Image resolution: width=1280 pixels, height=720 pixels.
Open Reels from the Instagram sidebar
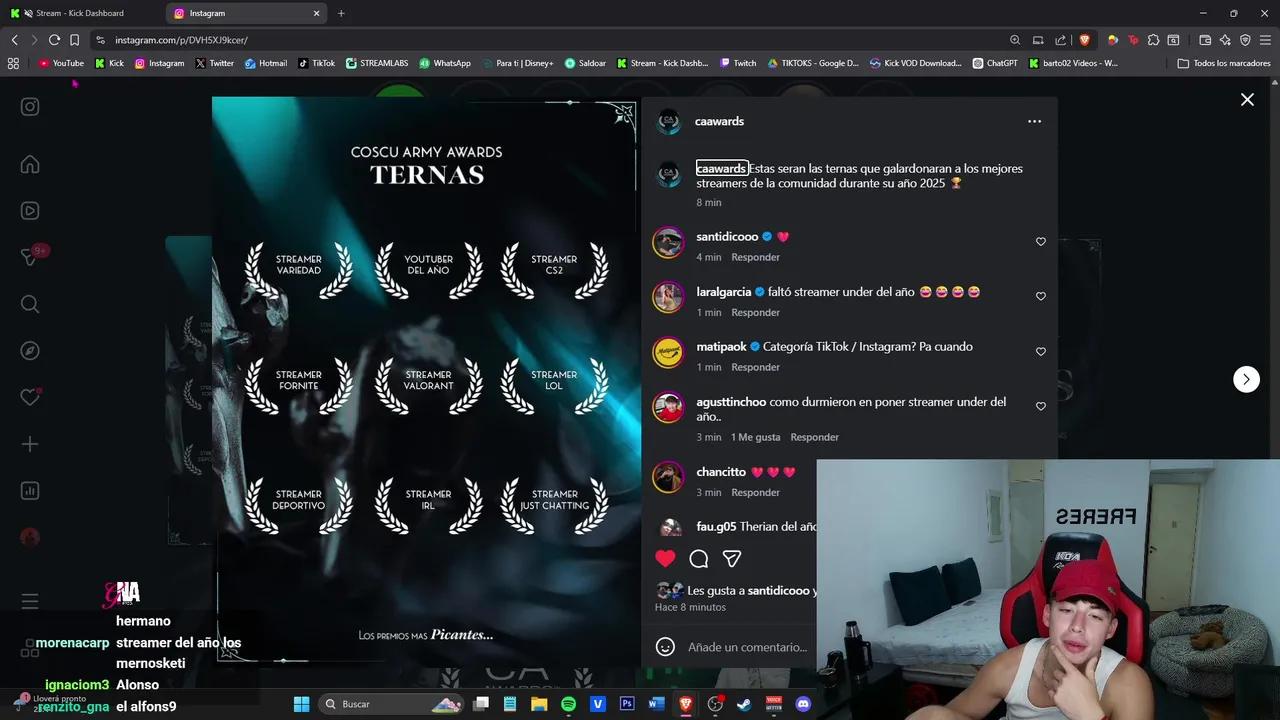coord(30,211)
